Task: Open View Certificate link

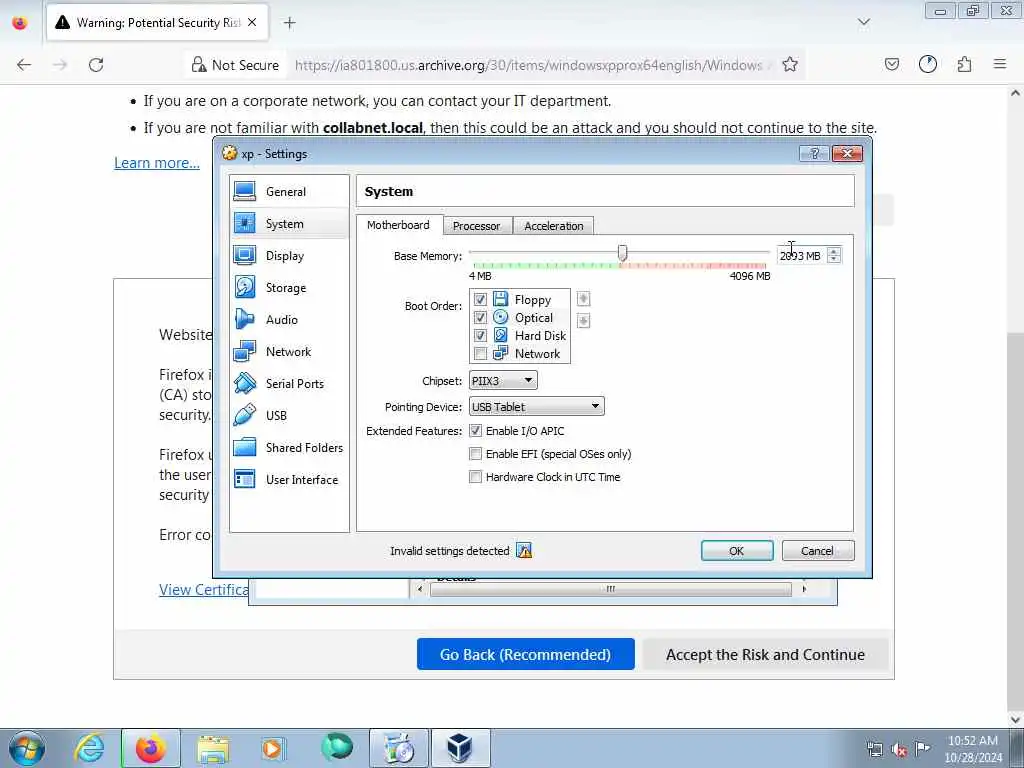Action: (204, 590)
